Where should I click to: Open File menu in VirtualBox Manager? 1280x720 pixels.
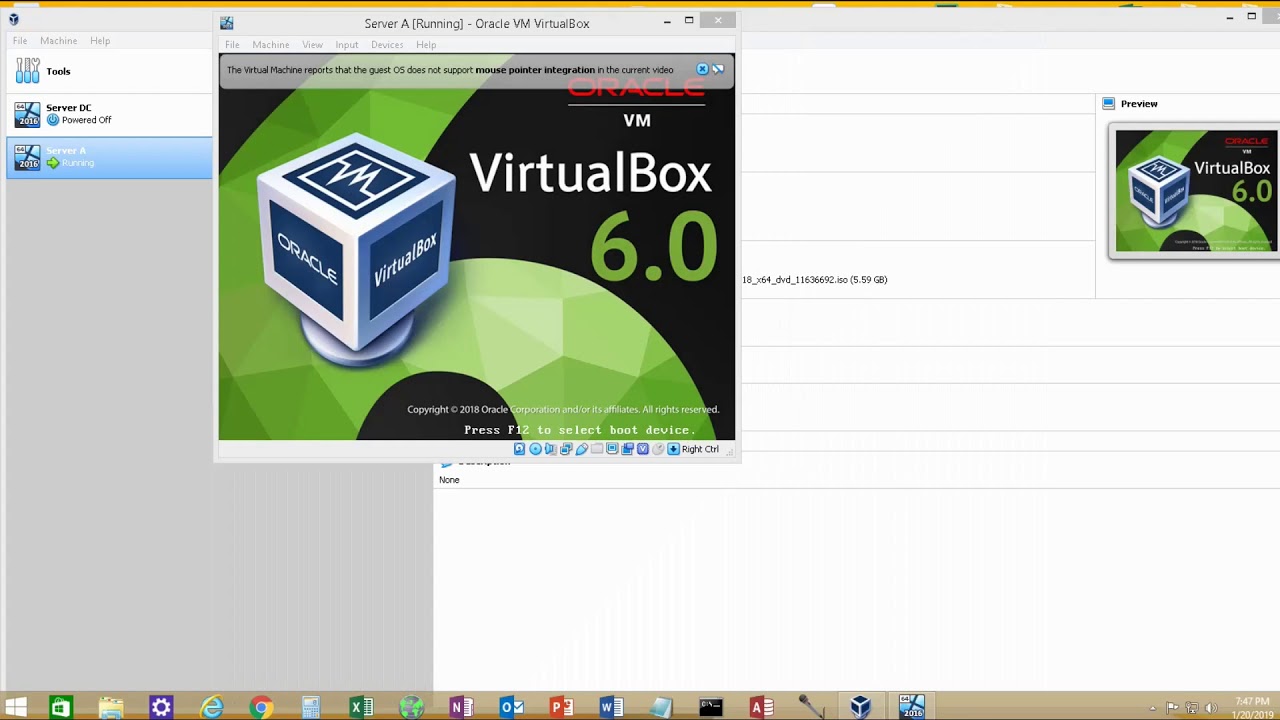click(20, 41)
